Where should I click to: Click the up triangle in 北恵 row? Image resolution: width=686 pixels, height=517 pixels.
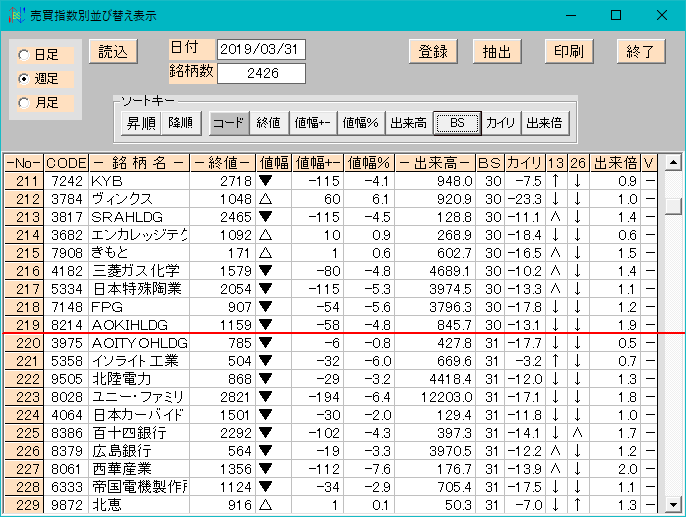(x=265, y=505)
